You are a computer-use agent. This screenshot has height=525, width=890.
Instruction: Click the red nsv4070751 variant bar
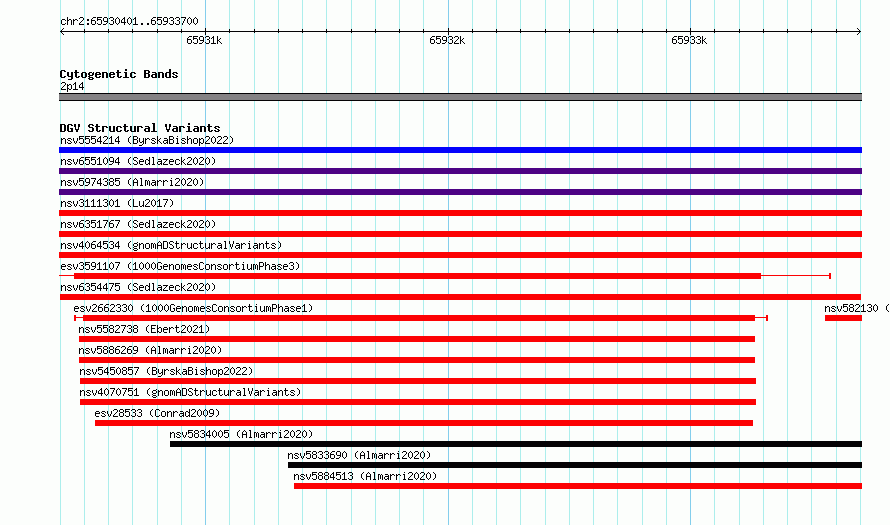tap(418, 402)
